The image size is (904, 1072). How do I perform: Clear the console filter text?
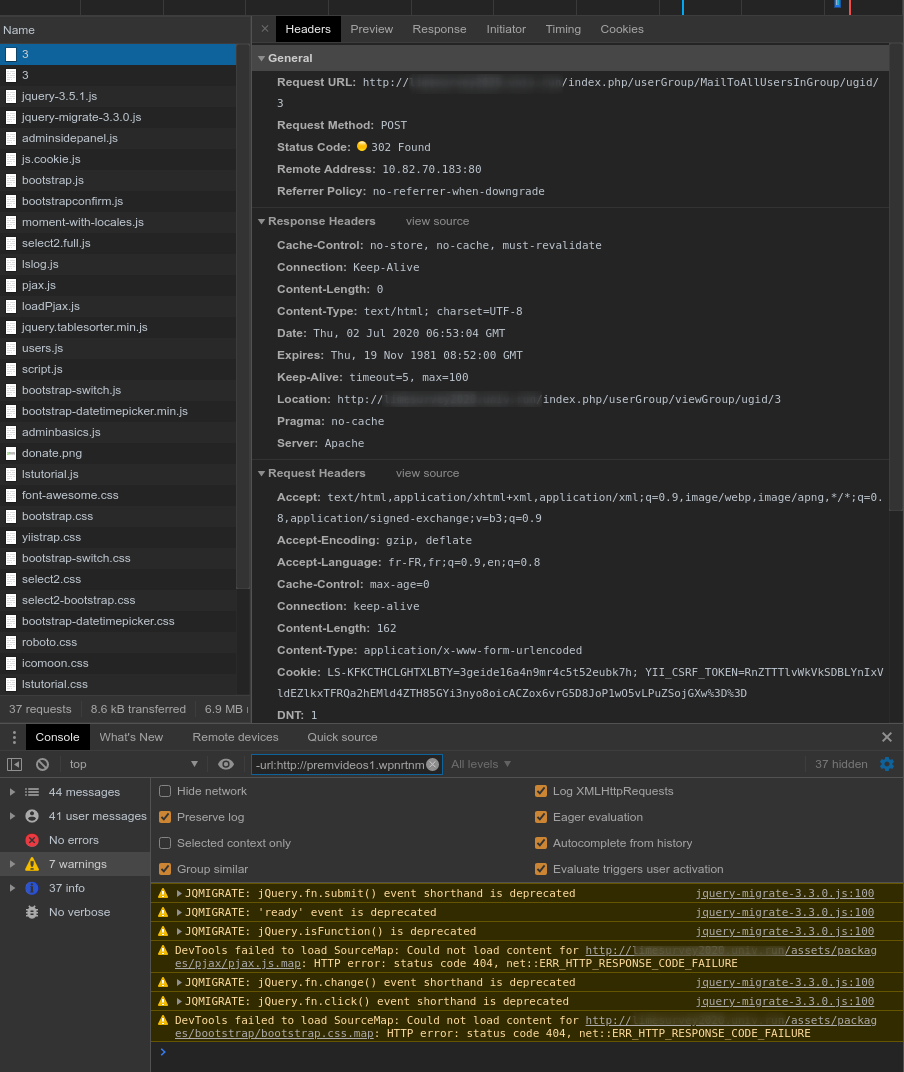point(432,764)
